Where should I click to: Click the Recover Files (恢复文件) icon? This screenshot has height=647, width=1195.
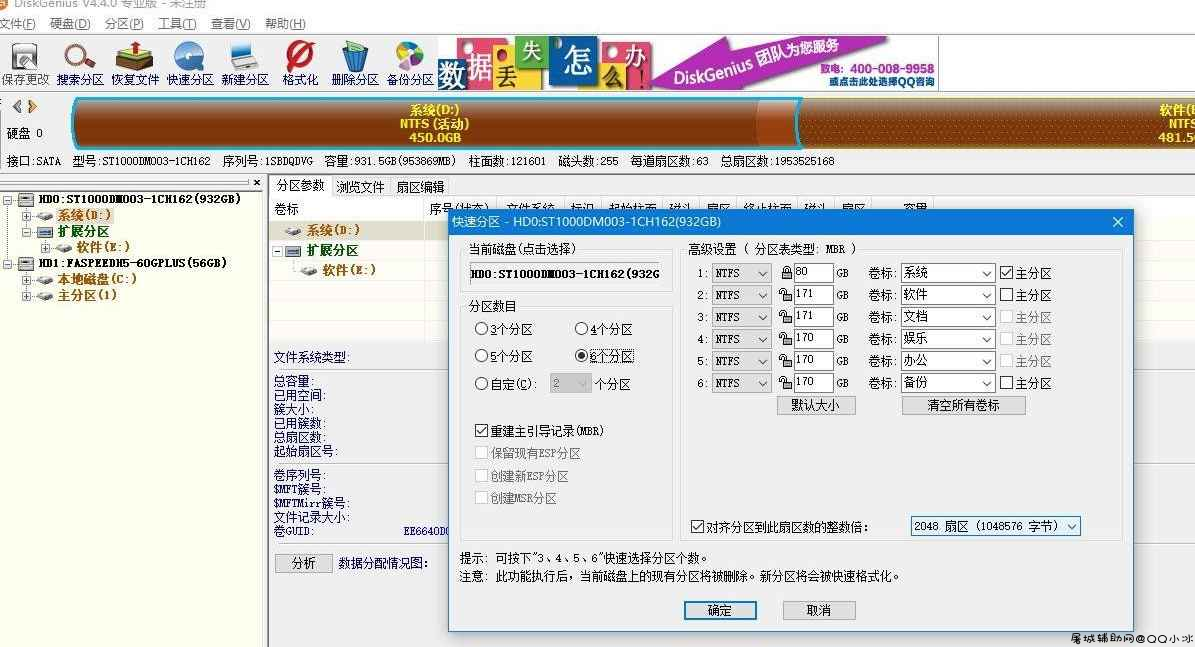click(135, 64)
